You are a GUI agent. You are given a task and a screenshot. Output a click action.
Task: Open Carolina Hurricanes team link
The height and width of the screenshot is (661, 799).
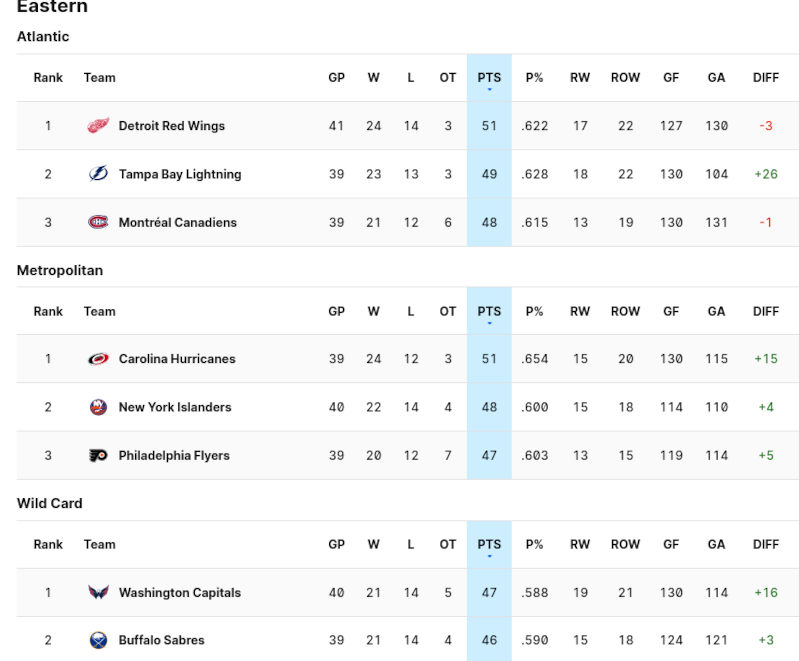click(x=177, y=359)
